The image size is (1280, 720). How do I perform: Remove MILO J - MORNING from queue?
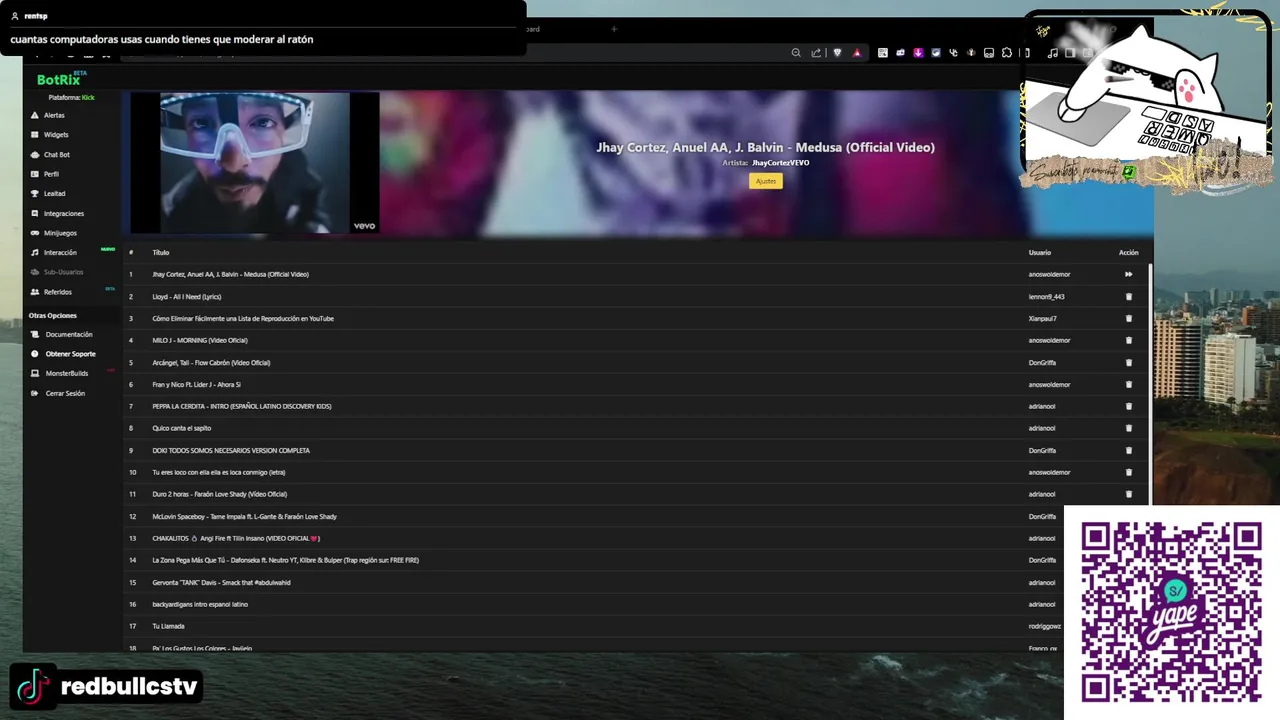click(1129, 340)
